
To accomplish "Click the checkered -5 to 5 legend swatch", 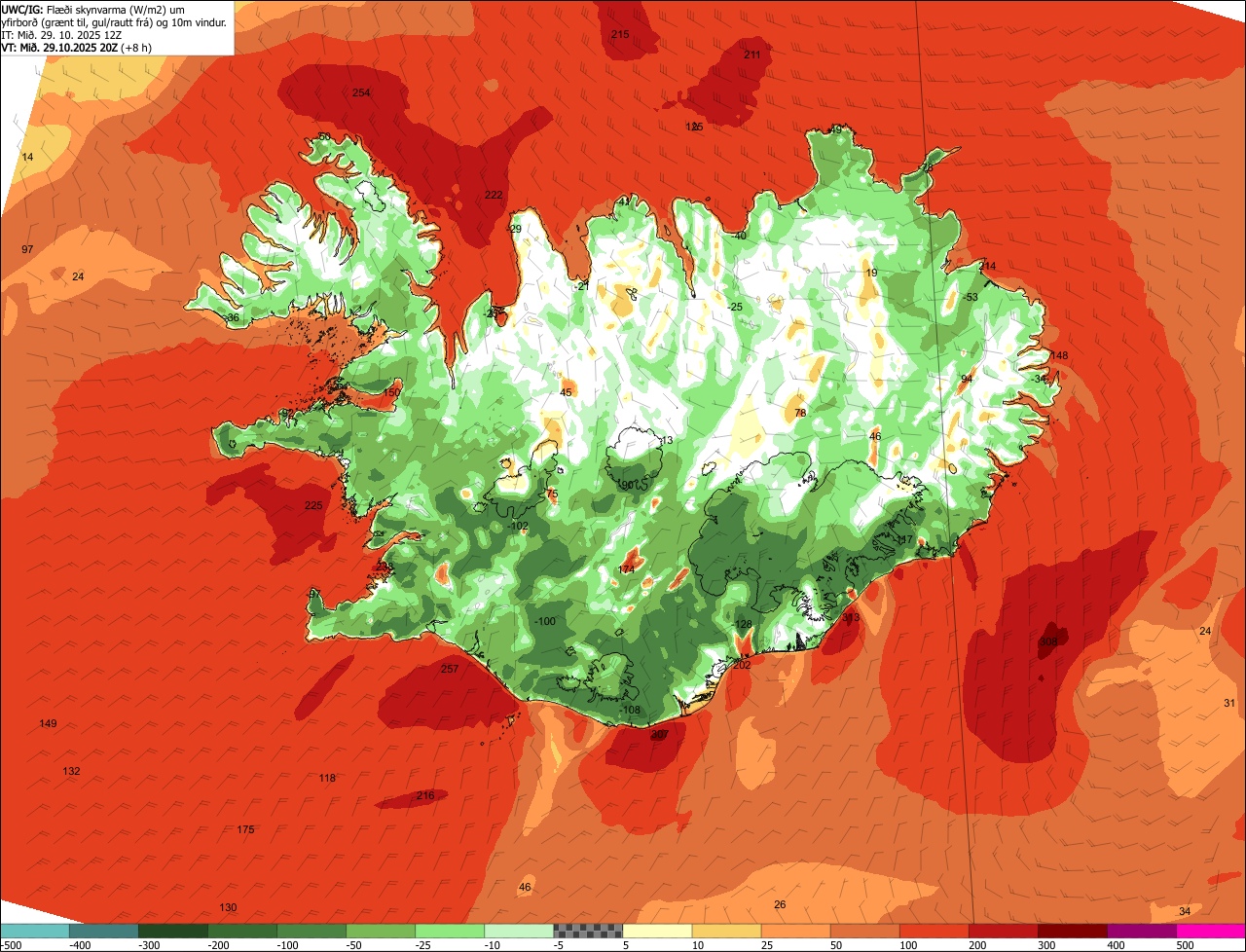I will tap(588, 931).
